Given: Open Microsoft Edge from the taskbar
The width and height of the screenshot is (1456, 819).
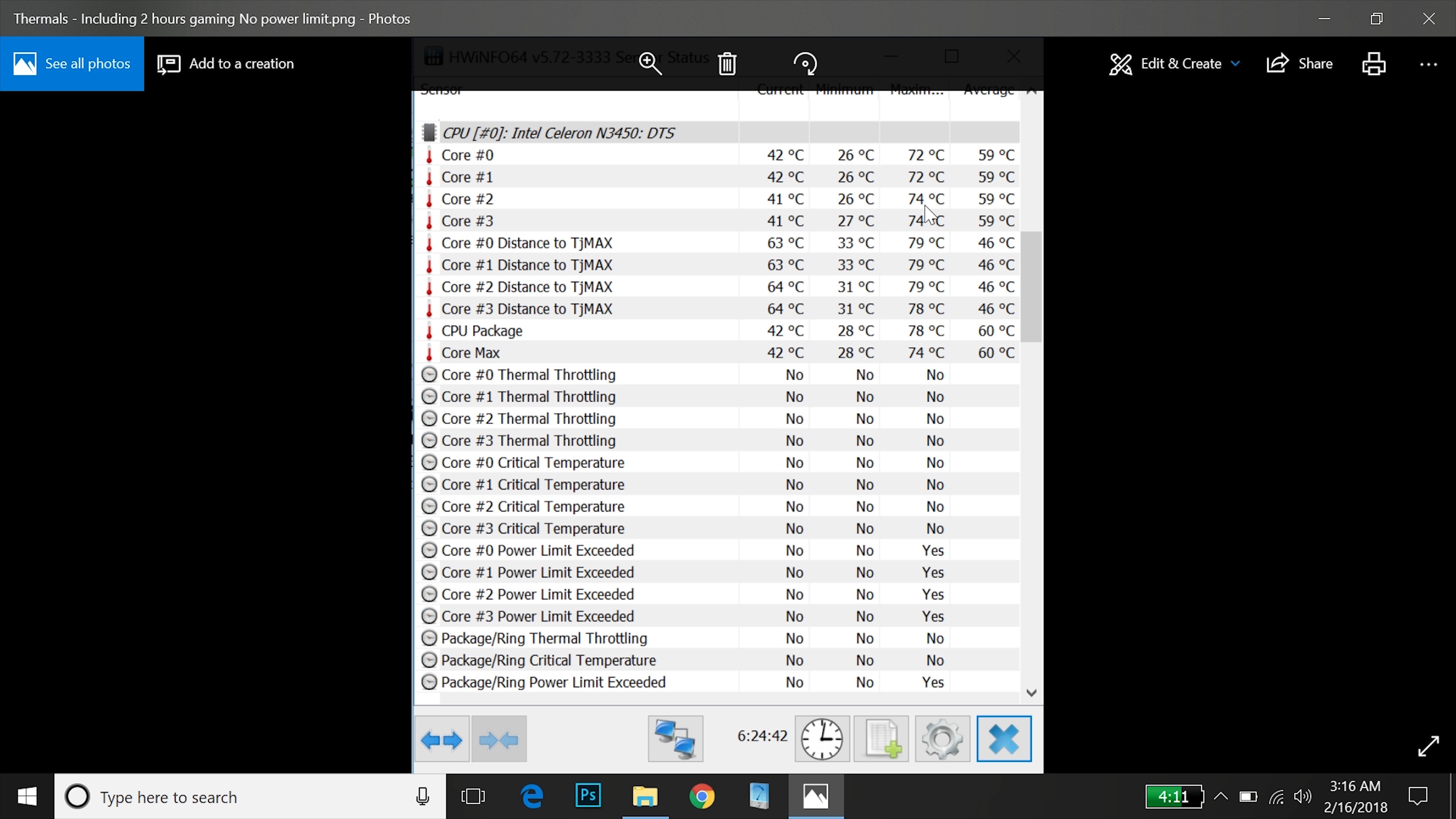Looking at the screenshot, I should tap(532, 796).
